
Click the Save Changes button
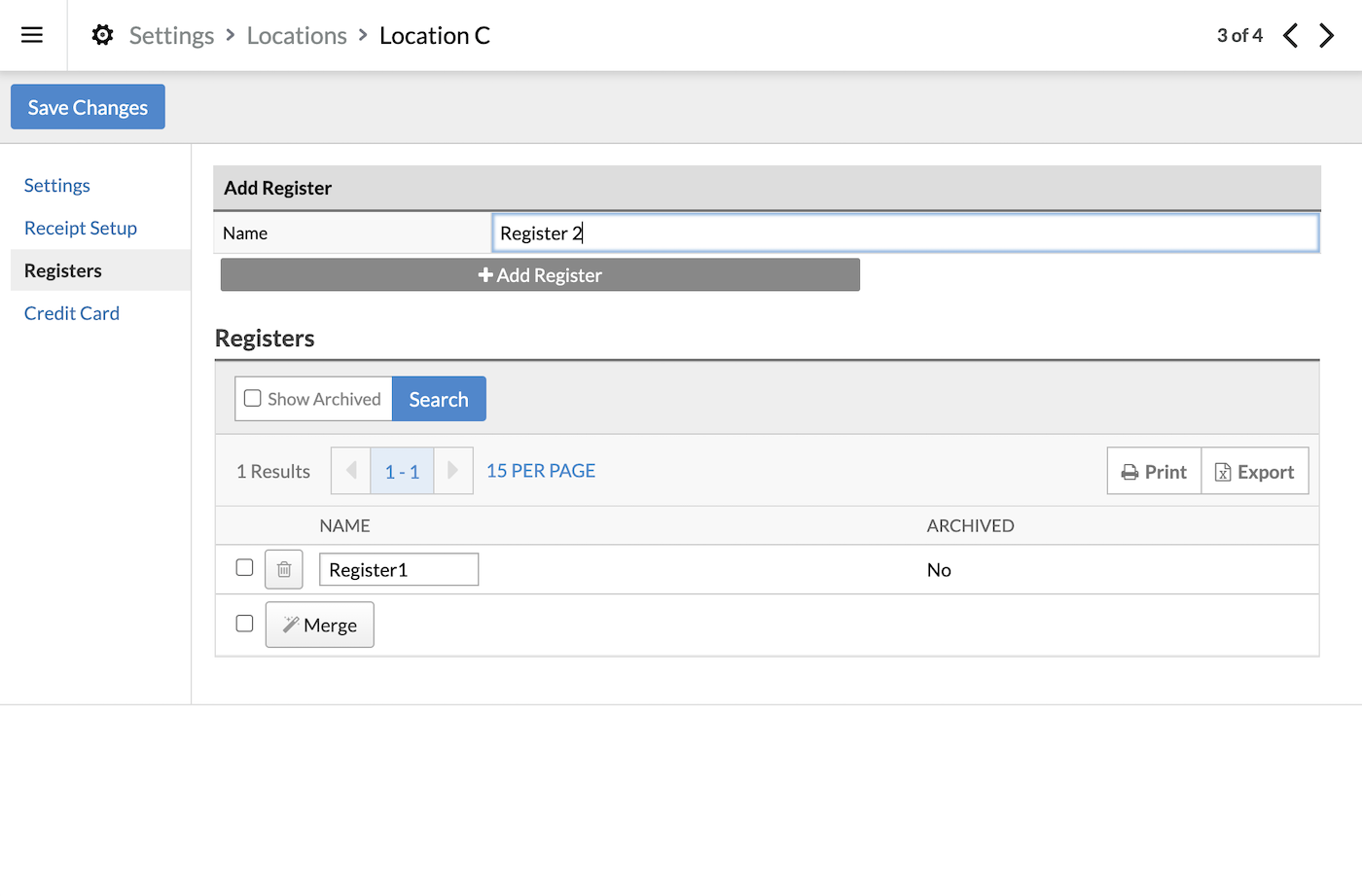(x=87, y=106)
